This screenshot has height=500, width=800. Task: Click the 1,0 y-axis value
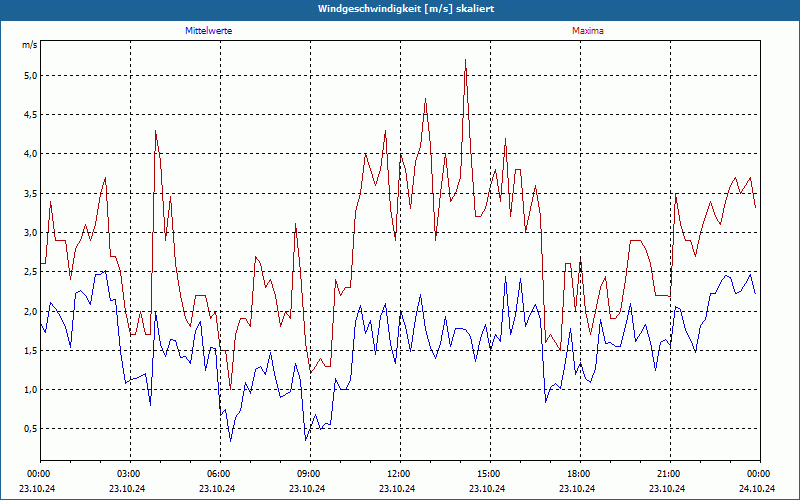point(31,390)
